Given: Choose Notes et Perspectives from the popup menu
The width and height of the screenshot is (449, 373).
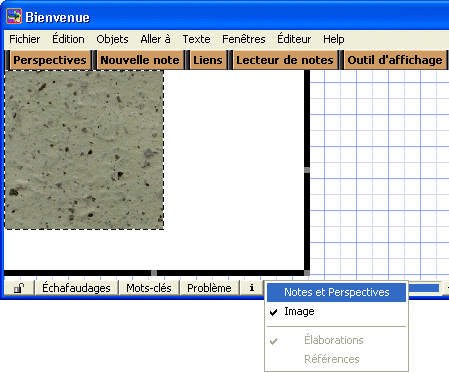Looking at the screenshot, I should click(336, 292).
